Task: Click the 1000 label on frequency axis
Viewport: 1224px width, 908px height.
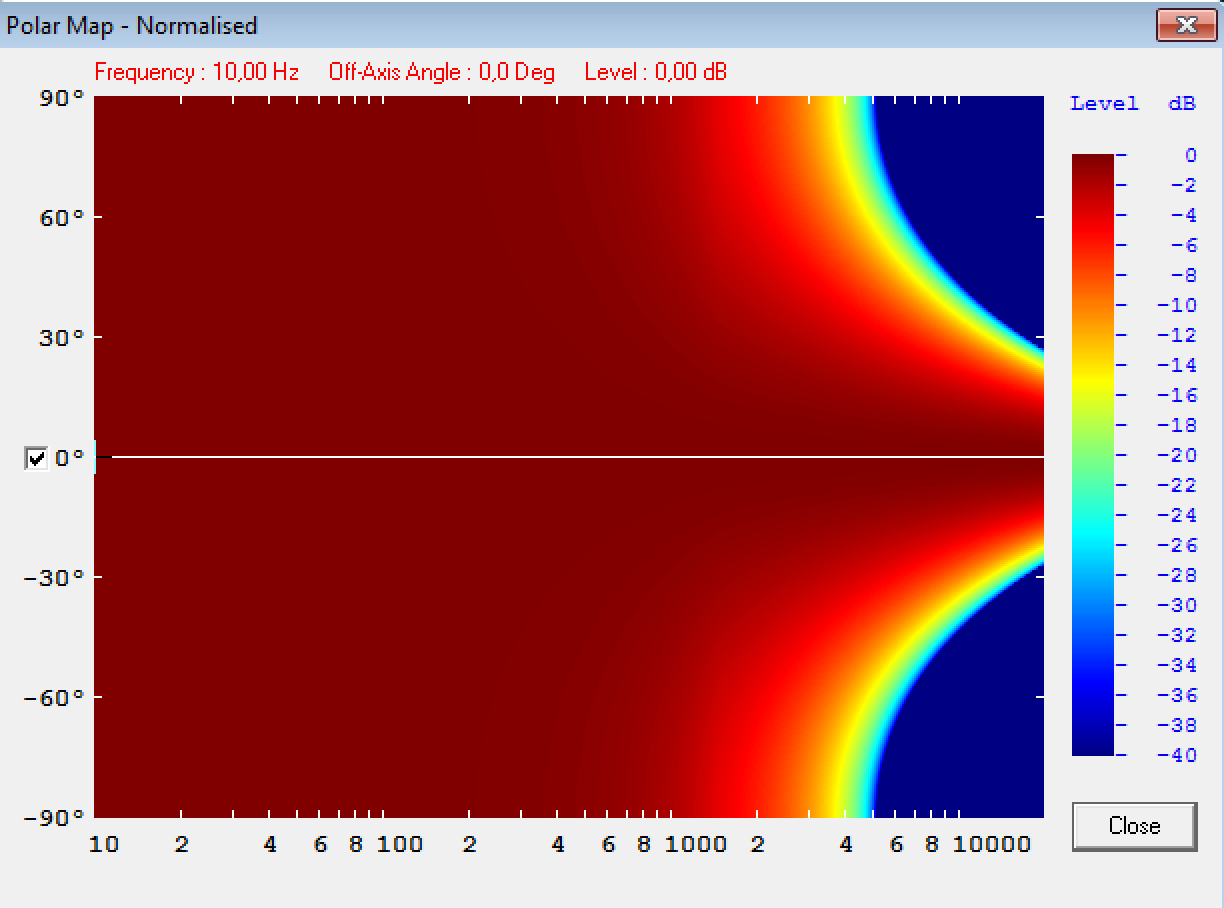Action: pyautogui.click(x=696, y=845)
